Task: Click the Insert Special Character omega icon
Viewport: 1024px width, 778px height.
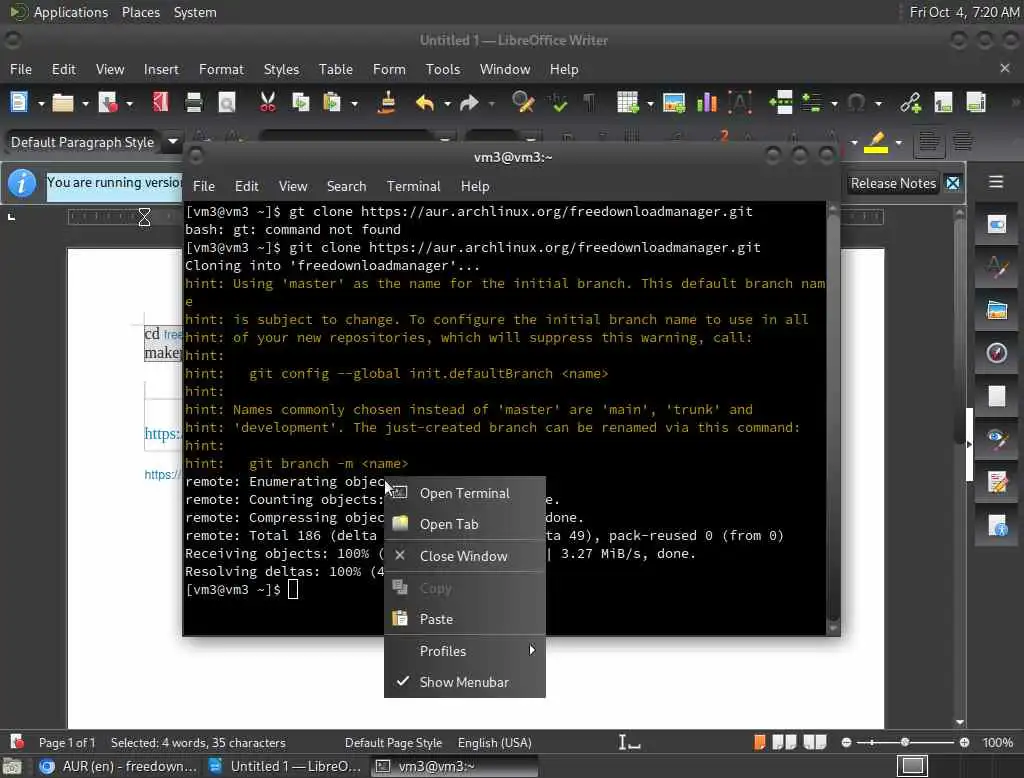Action: point(856,103)
